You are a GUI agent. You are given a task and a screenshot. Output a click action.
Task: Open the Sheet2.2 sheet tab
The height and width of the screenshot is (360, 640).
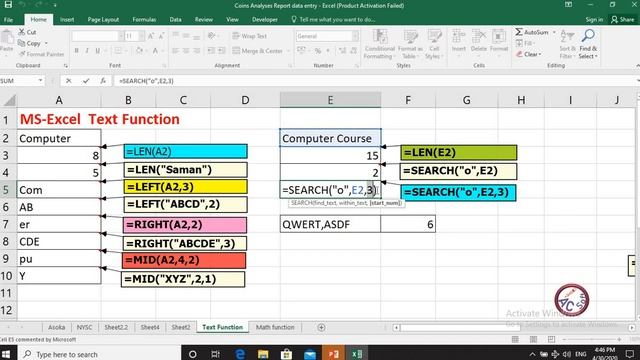click(x=116, y=327)
